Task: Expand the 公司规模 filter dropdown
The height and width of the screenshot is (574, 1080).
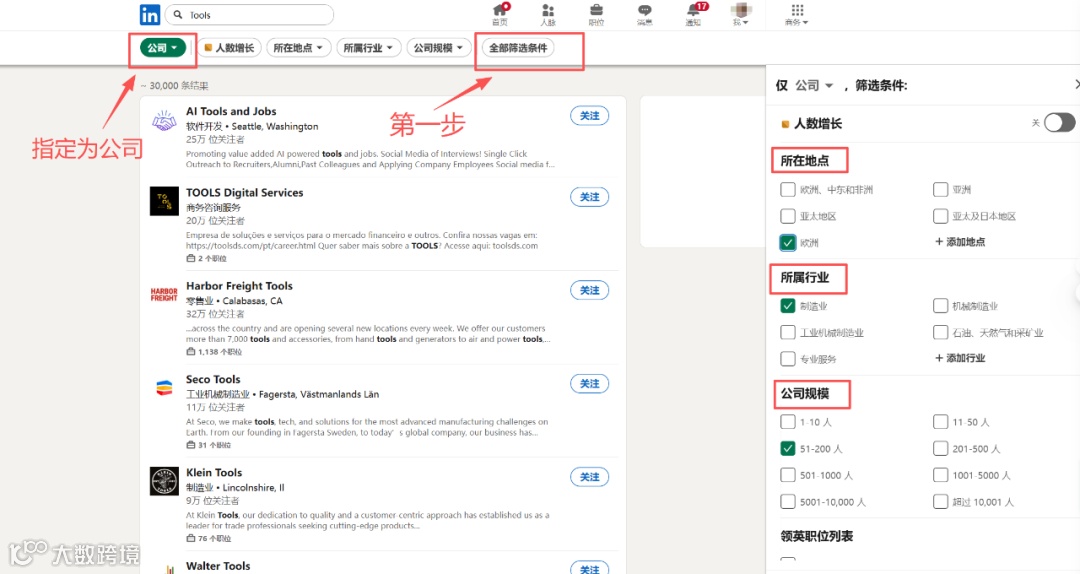Action: point(439,48)
